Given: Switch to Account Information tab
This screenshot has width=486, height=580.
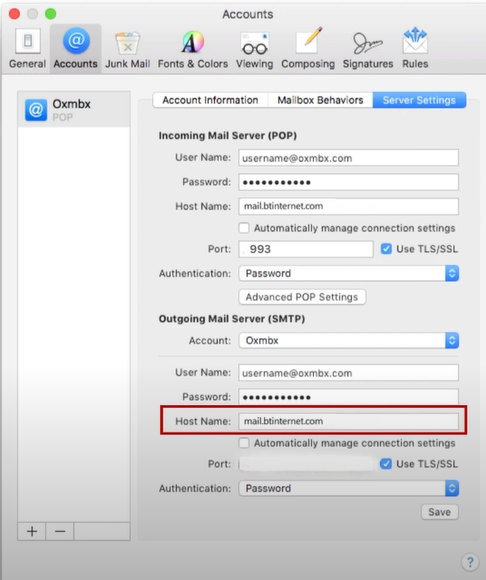Looking at the screenshot, I should point(210,100).
